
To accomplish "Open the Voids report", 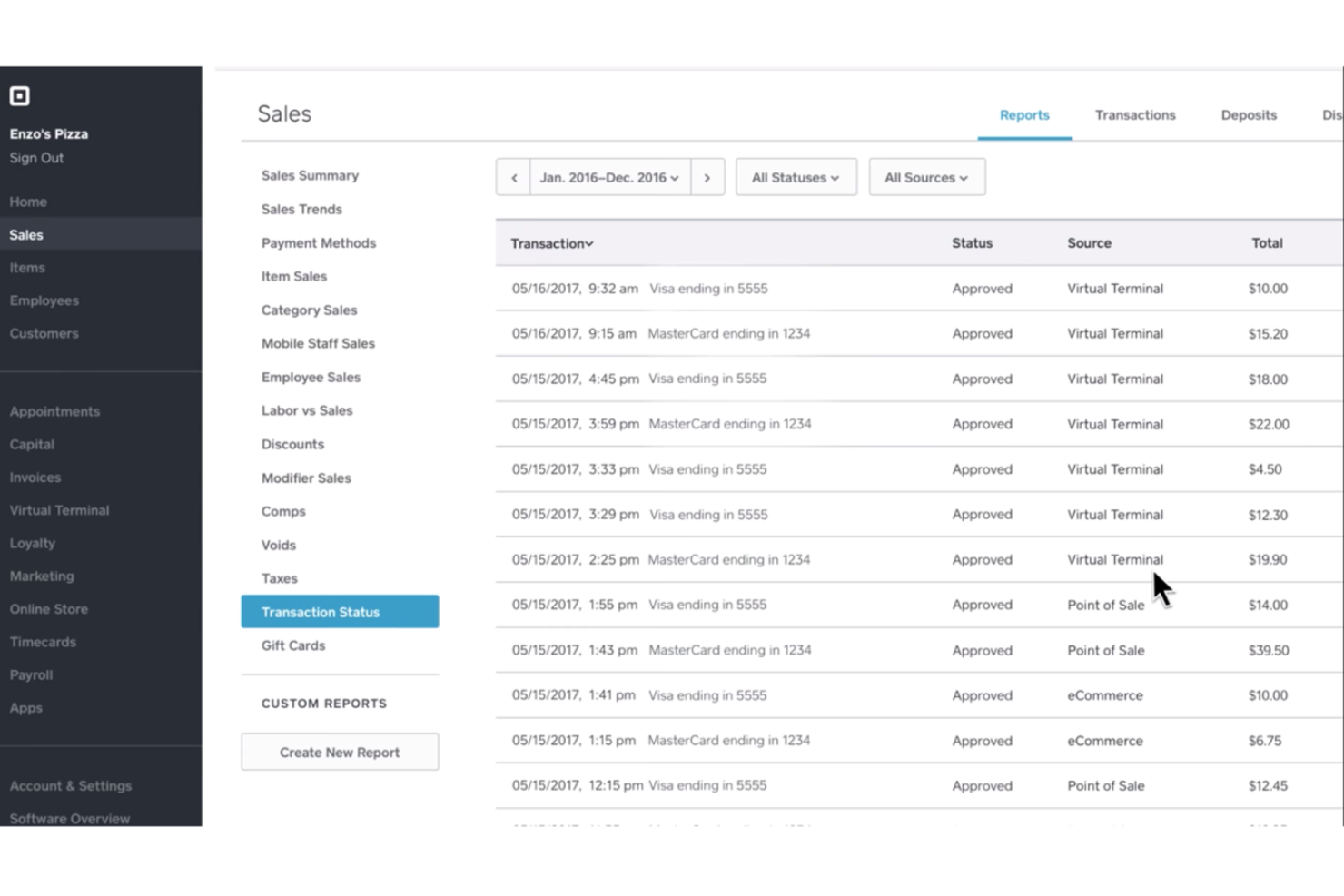I will click(279, 545).
